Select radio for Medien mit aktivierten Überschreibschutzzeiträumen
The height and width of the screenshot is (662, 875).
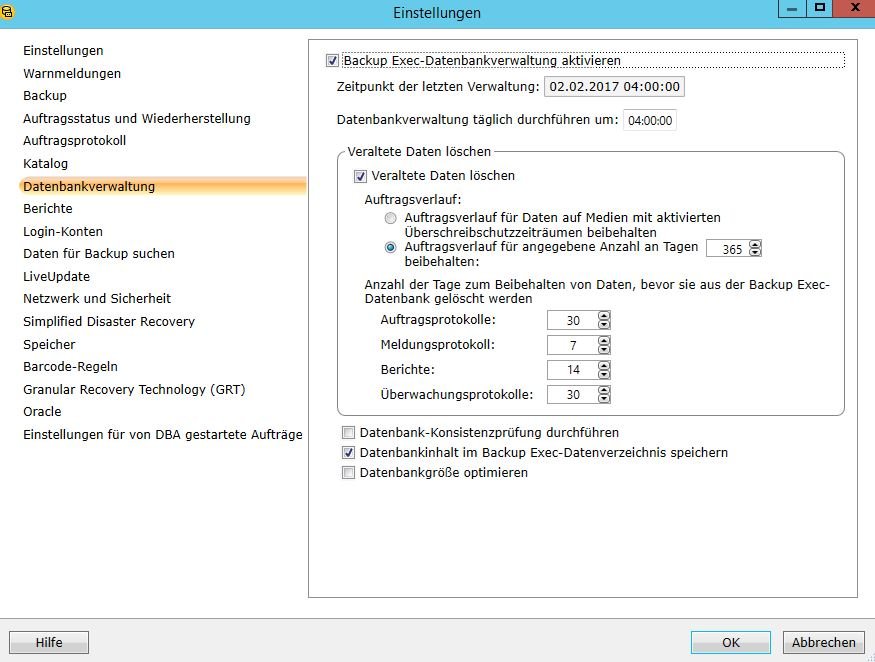coord(391,218)
